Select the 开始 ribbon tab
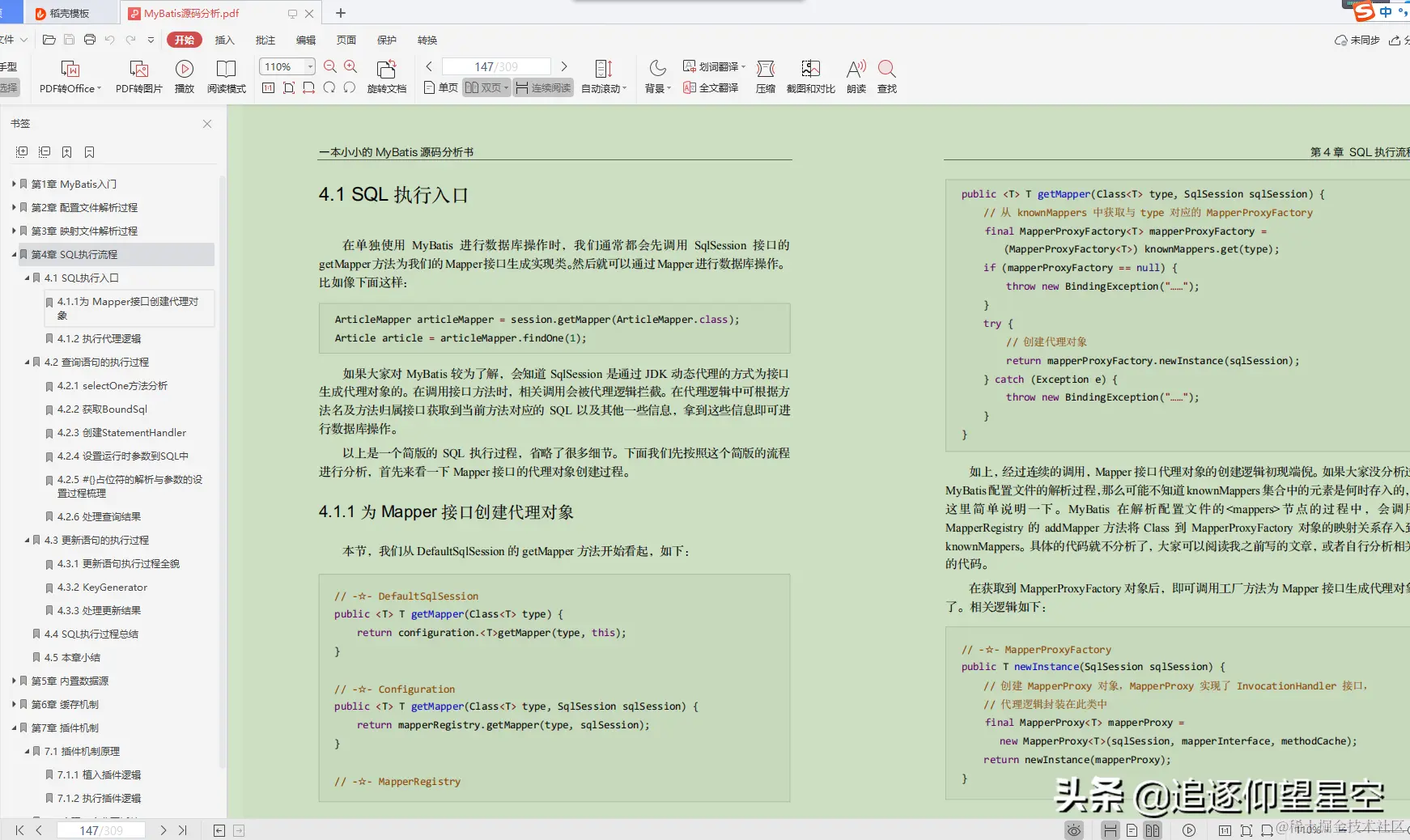 pos(185,40)
